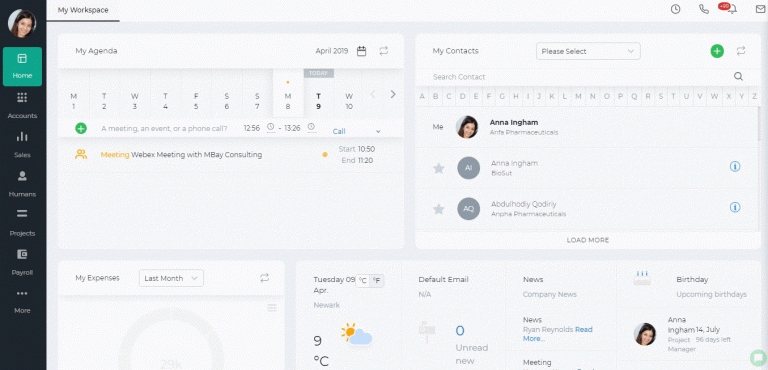Open the More menu in sidebar
This screenshot has width=768, height=370.
pyautogui.click(x=22, y=301)
